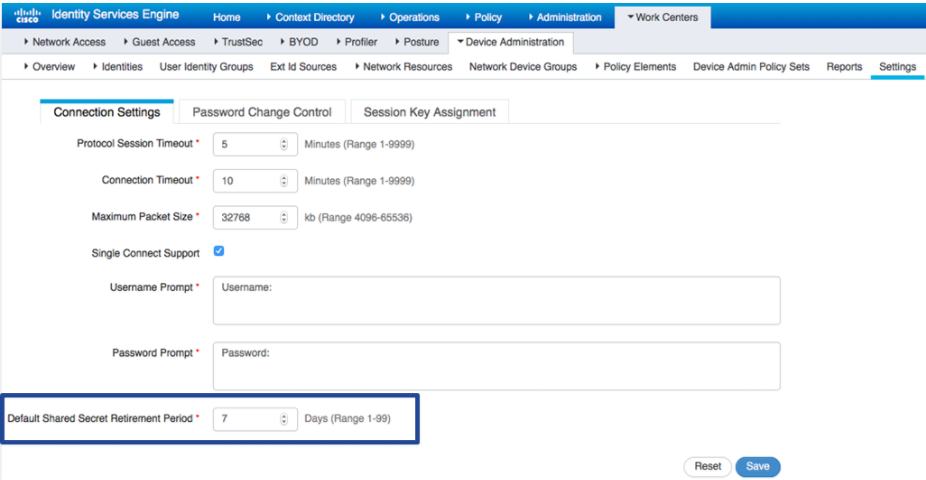Expand Guest Access submenu

click(159, 42)
